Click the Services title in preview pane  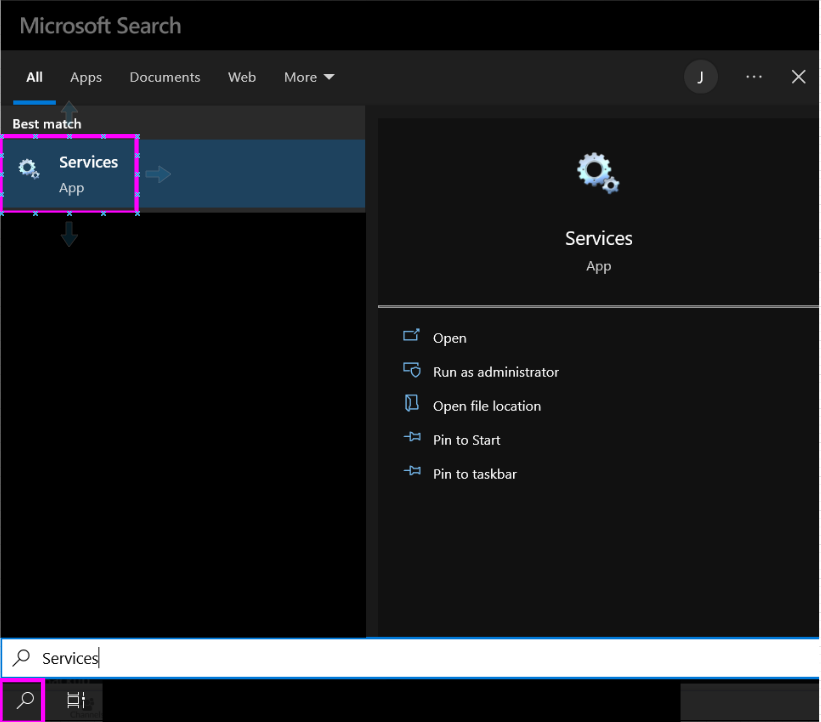click(598, 239)
